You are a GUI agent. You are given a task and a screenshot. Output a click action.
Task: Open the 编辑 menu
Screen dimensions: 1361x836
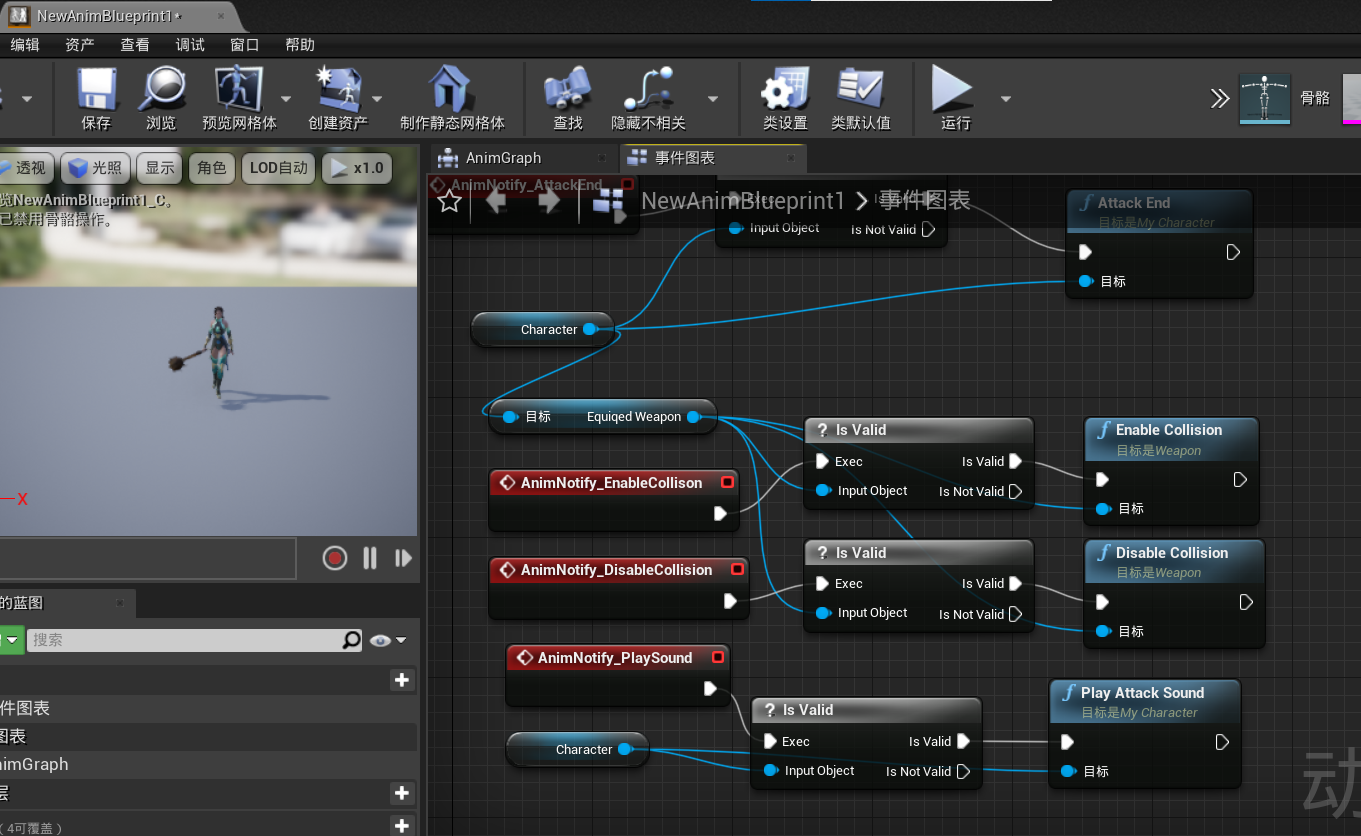[x=25, y=44]
